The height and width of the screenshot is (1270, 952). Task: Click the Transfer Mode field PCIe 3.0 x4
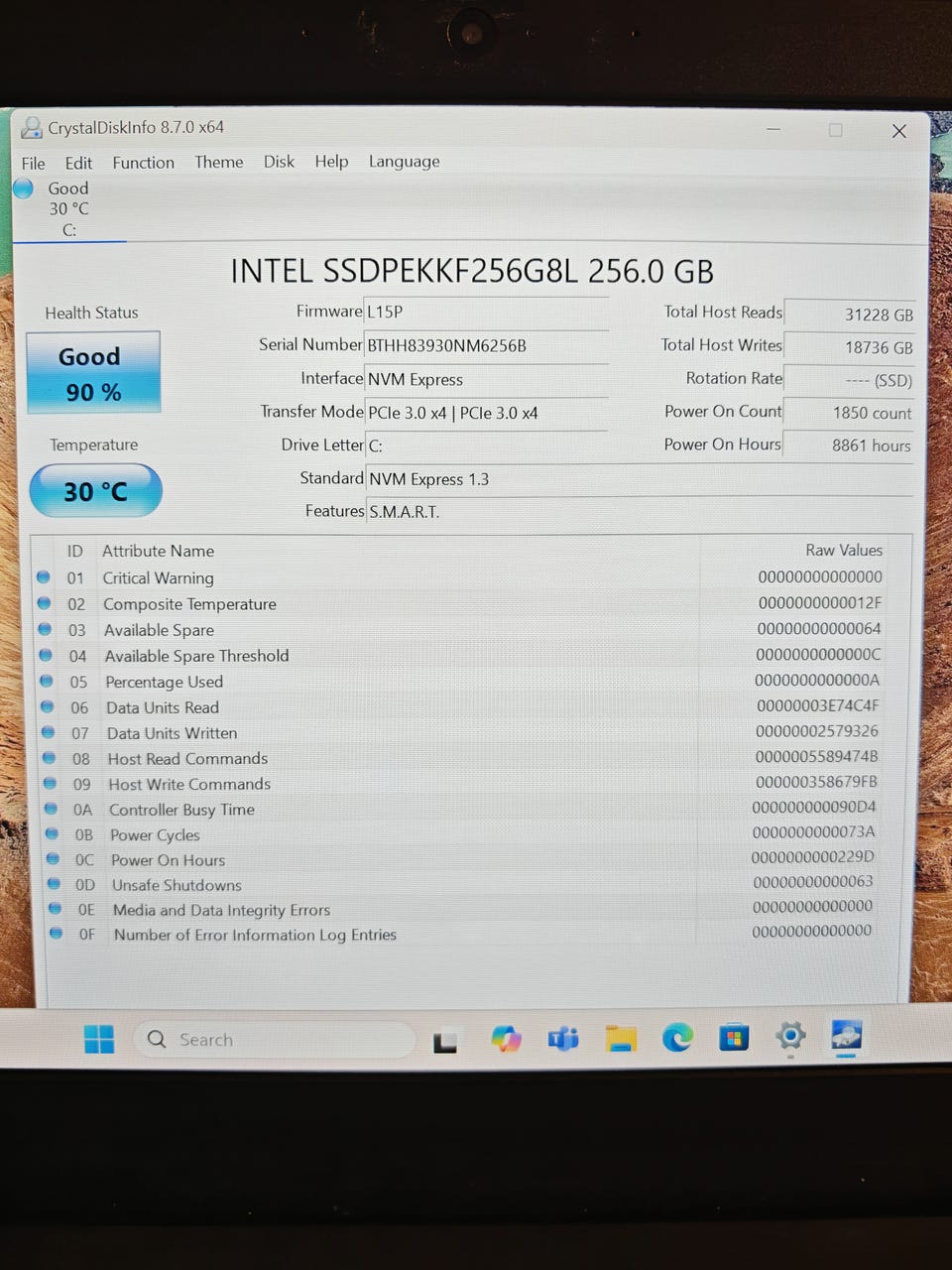pyautogui.click(x=486, y=413)
